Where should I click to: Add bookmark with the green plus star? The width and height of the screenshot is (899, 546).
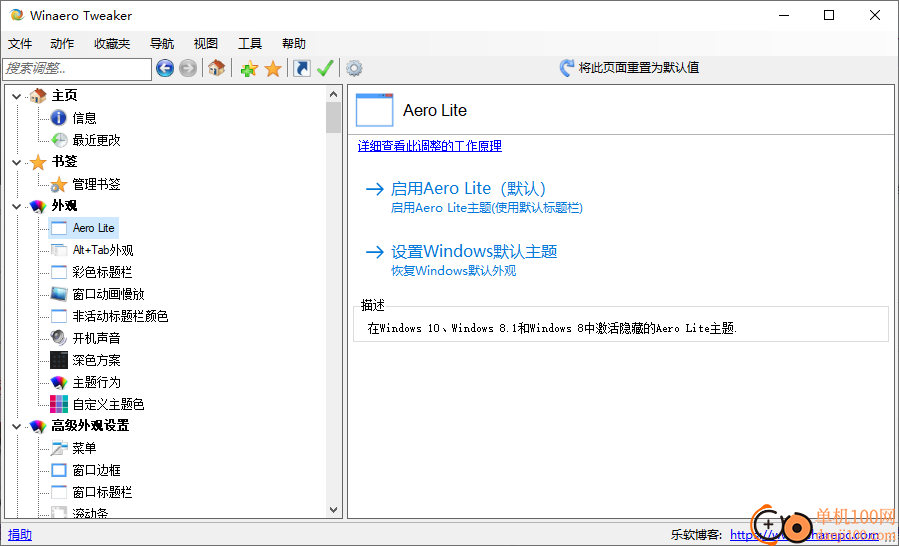(249, 69)
